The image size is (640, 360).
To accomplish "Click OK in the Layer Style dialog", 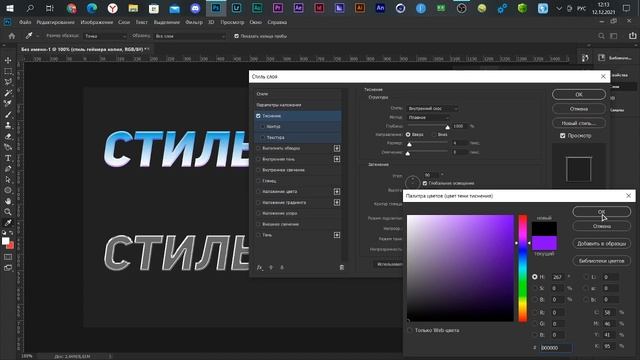I will tap(579, 94).
